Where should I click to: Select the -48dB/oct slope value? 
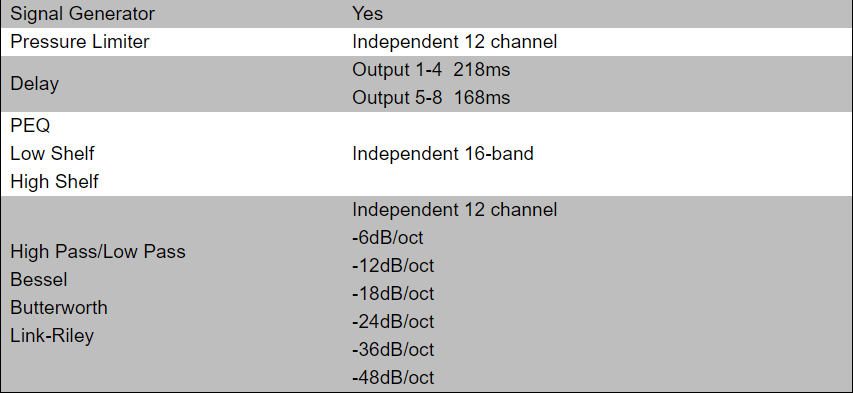[393, 378]
